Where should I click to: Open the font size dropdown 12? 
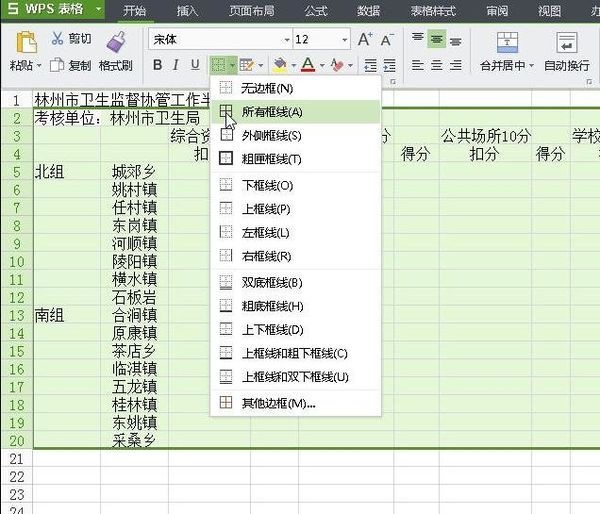pyautogui.click(x=344, y=39)
